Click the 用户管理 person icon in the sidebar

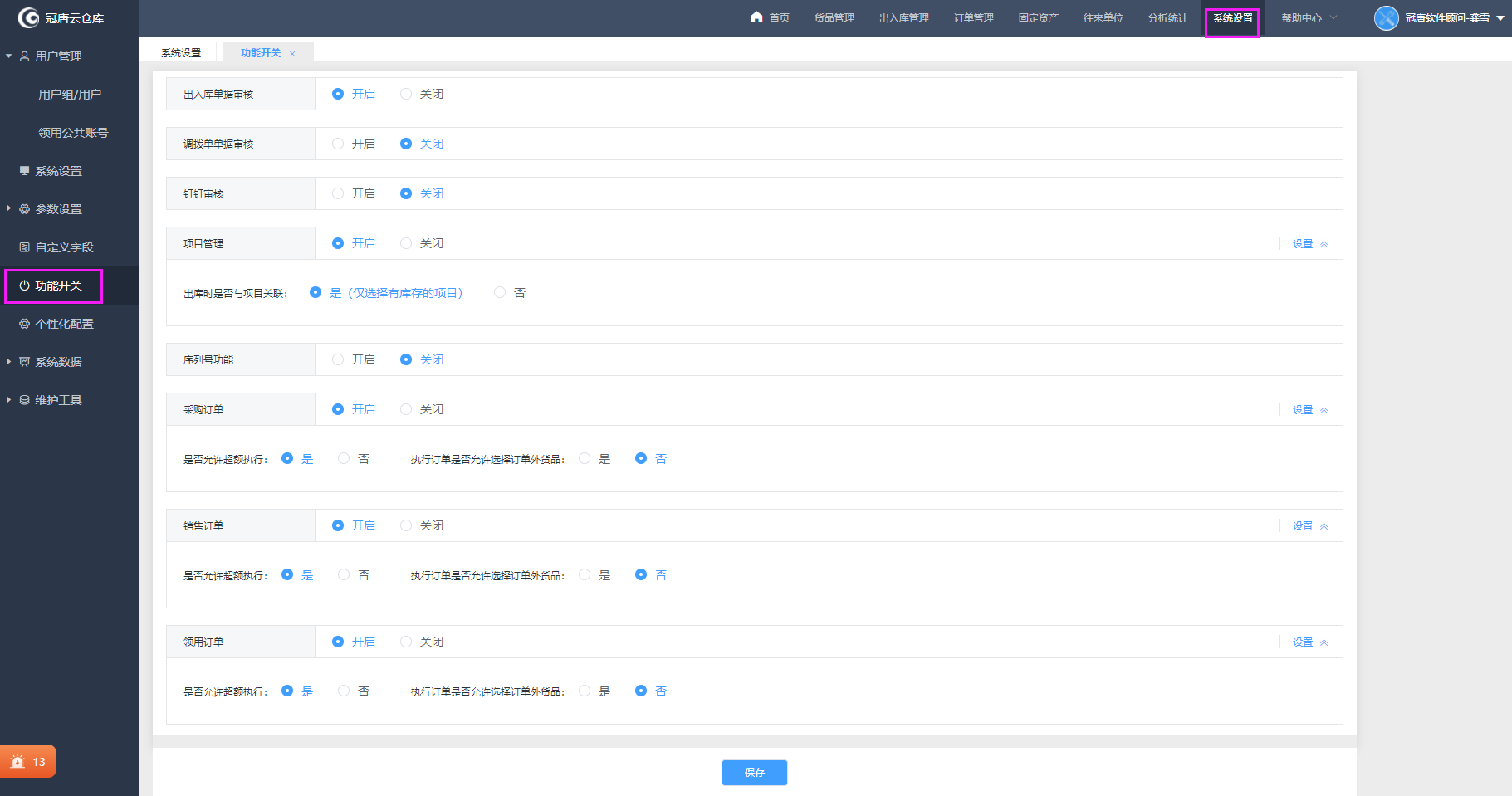coord(24,56)
